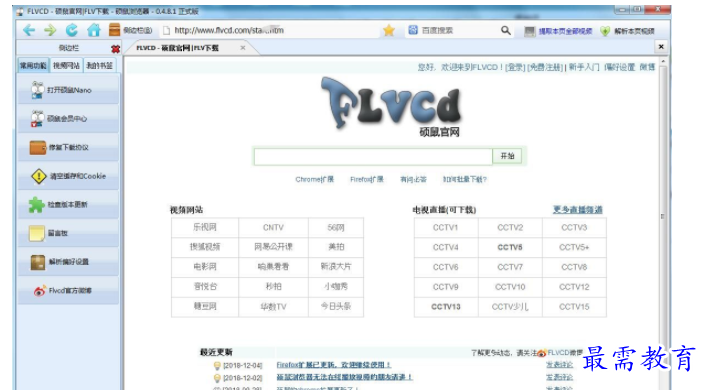The image size is (704, 390).
Task: Open Flvcd official Weibo sidebar item
Action: 68,291
